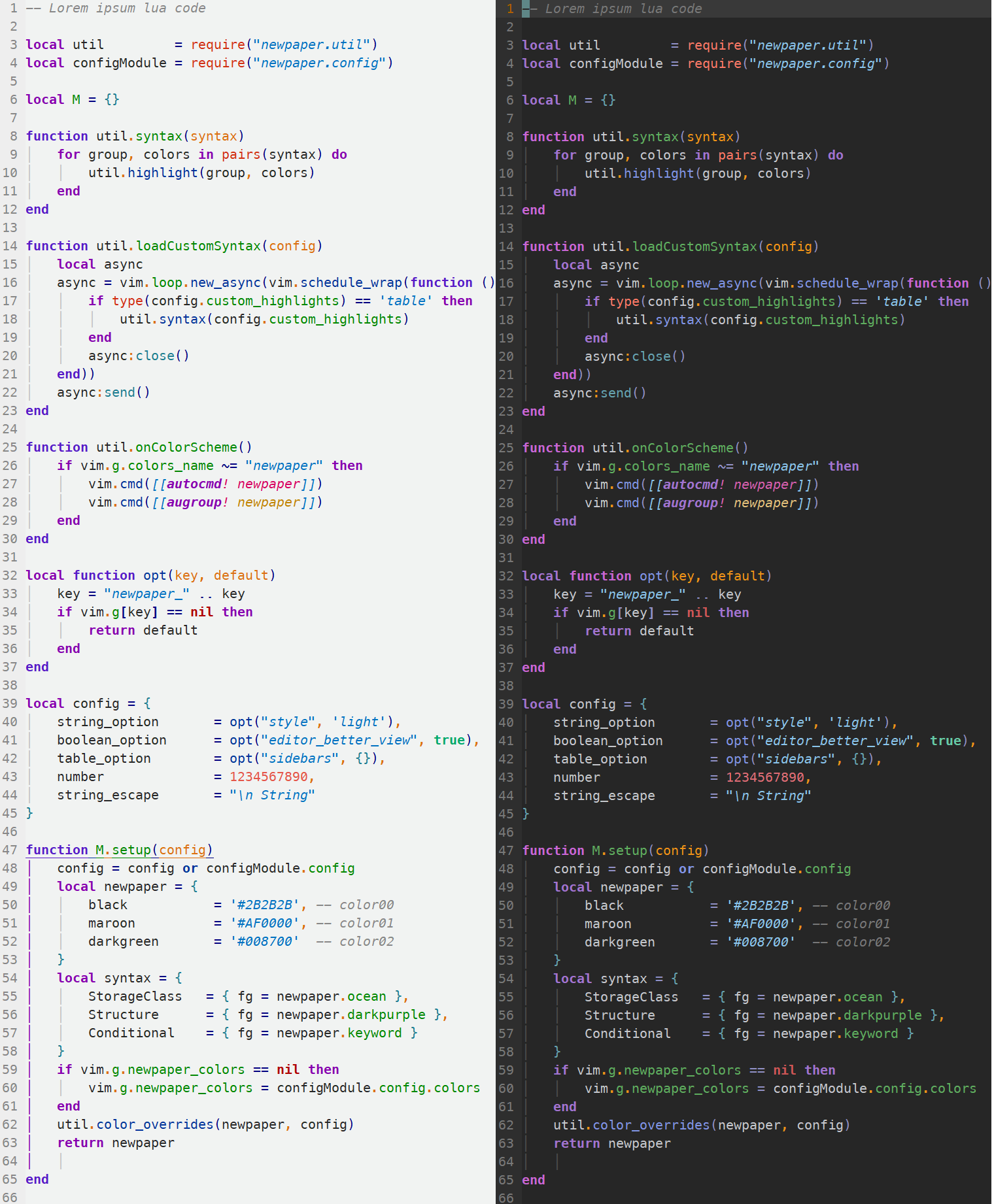Image resolution: width=994 pixels, height=1204 pixels.
Task: Click 'string_option' key in the light pane
Action: (108, 722)
